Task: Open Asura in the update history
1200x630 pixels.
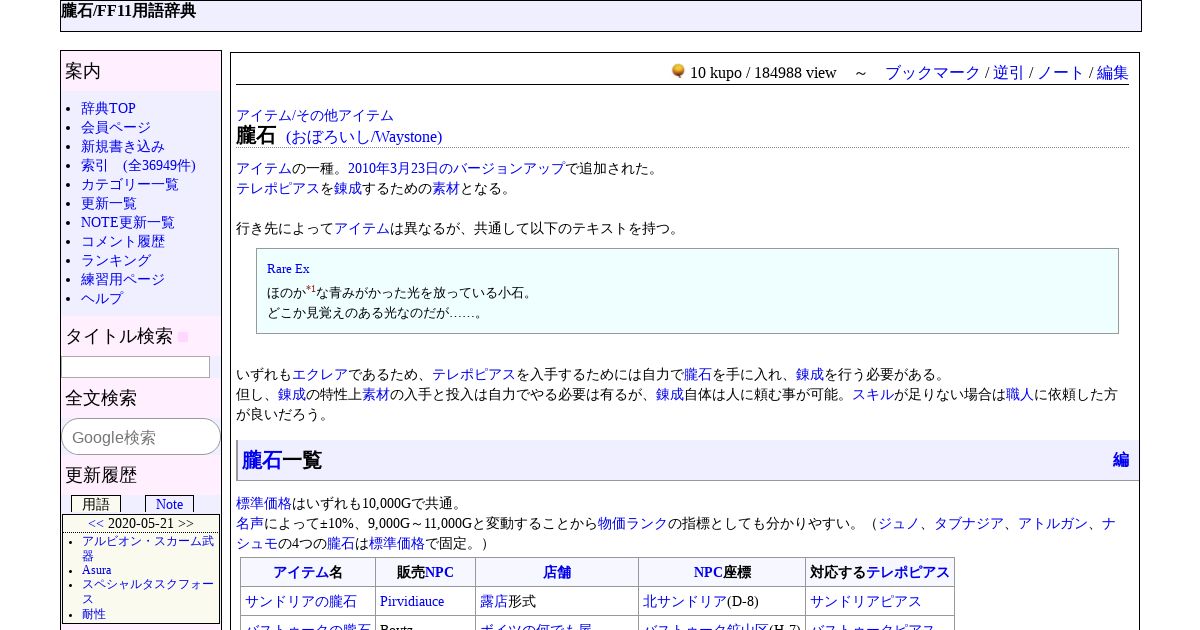Action: 96,570
